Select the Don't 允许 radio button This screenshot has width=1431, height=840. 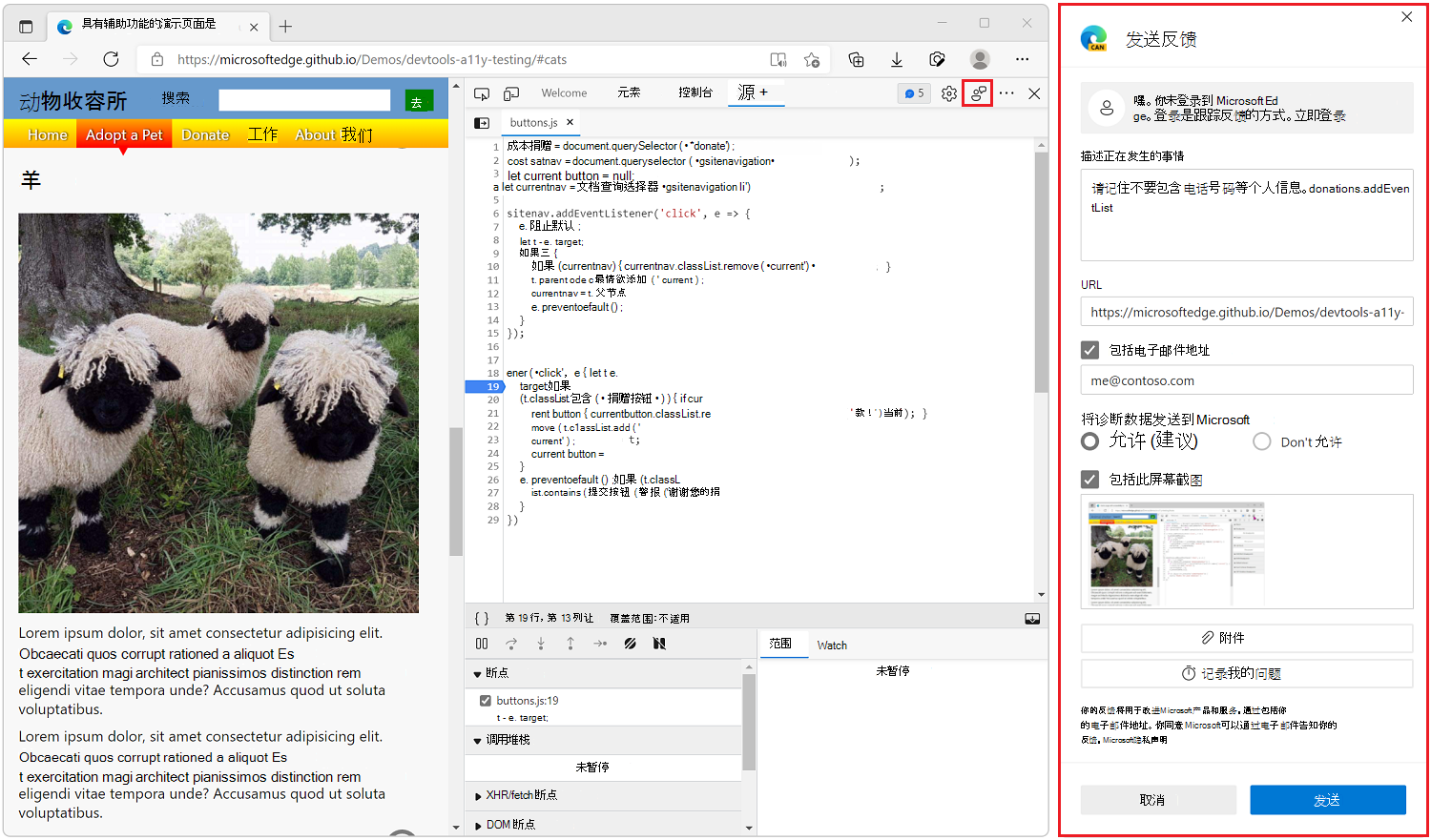pyautogui.click(x=1261, y=440)
